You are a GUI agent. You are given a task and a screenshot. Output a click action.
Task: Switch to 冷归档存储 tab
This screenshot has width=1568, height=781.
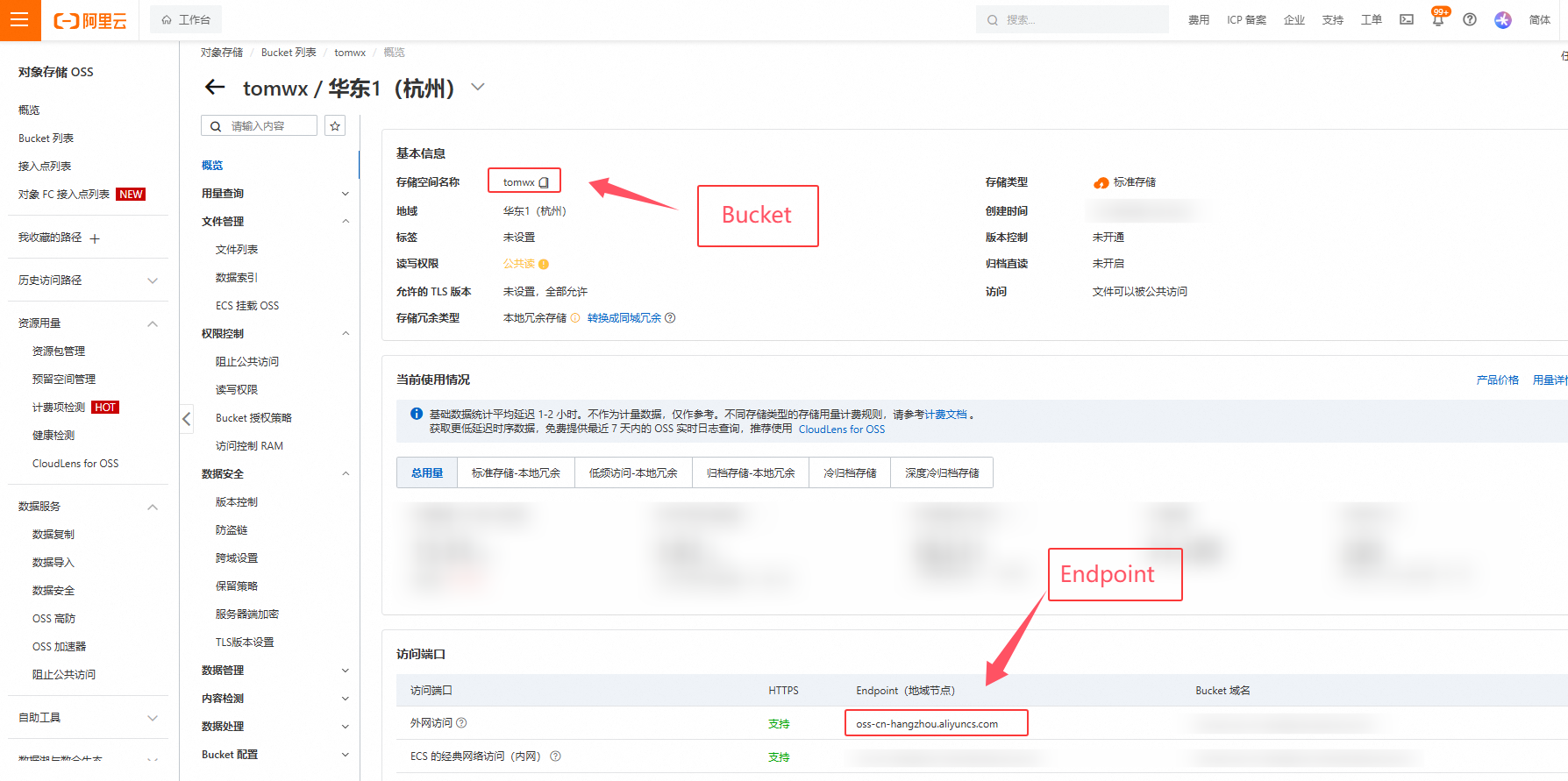click(850, 472)
